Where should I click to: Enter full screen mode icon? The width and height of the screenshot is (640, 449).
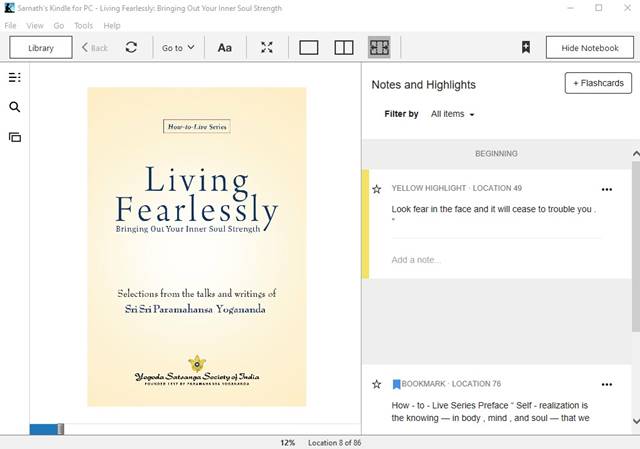pyautogui.click(x=267, y=47)
